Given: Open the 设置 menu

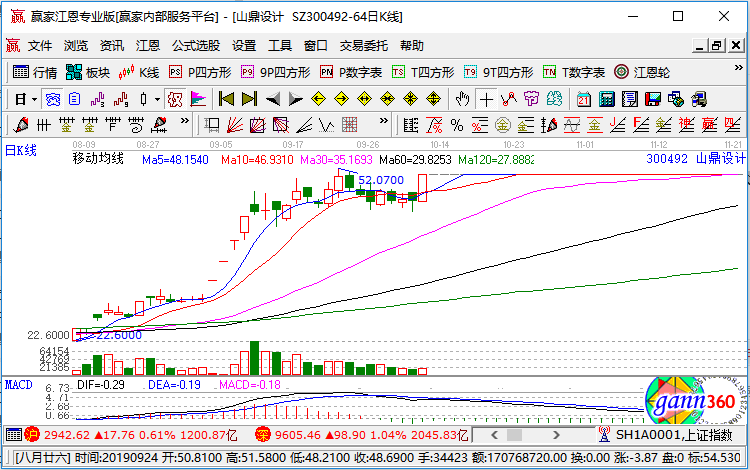Looking at the screenshot, I should [244, 45].
